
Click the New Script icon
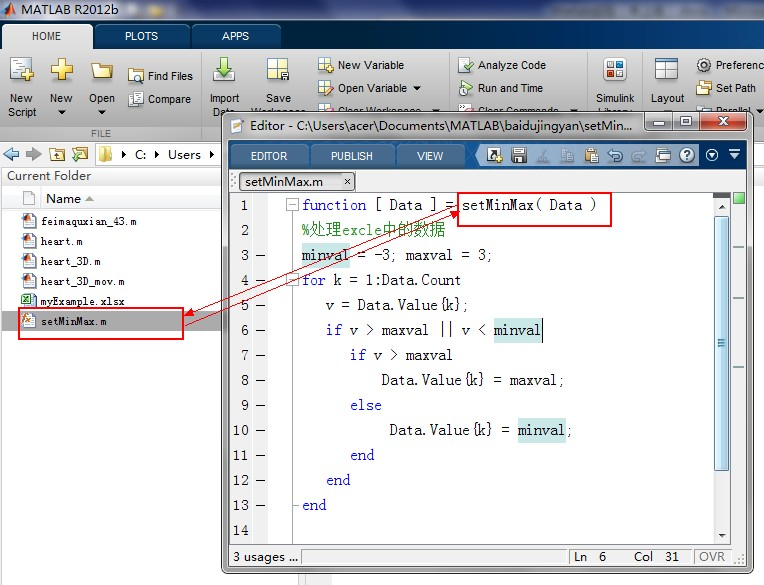click(x=22, y=69)
